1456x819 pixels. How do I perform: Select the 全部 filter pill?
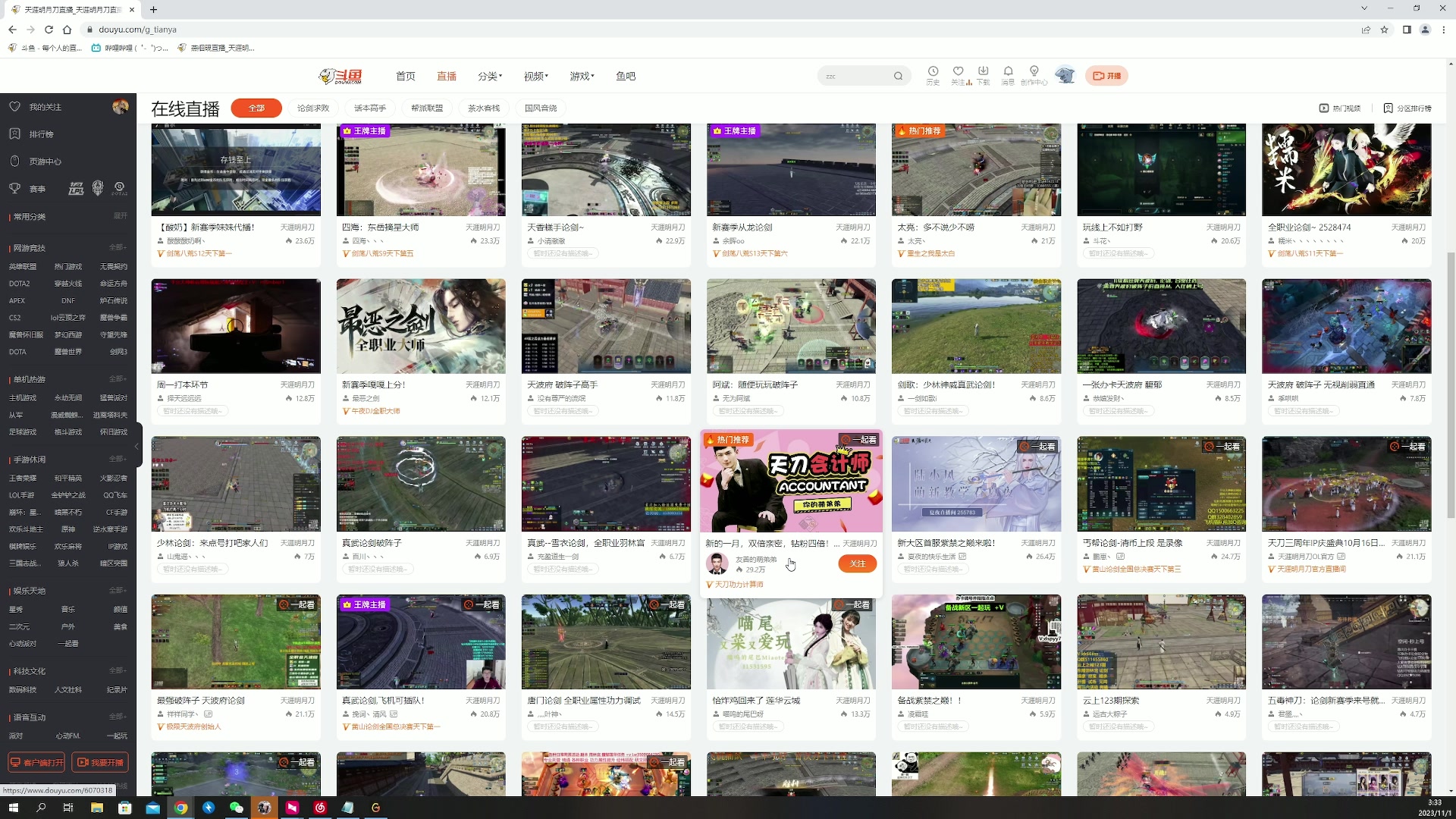pos(256,108)
